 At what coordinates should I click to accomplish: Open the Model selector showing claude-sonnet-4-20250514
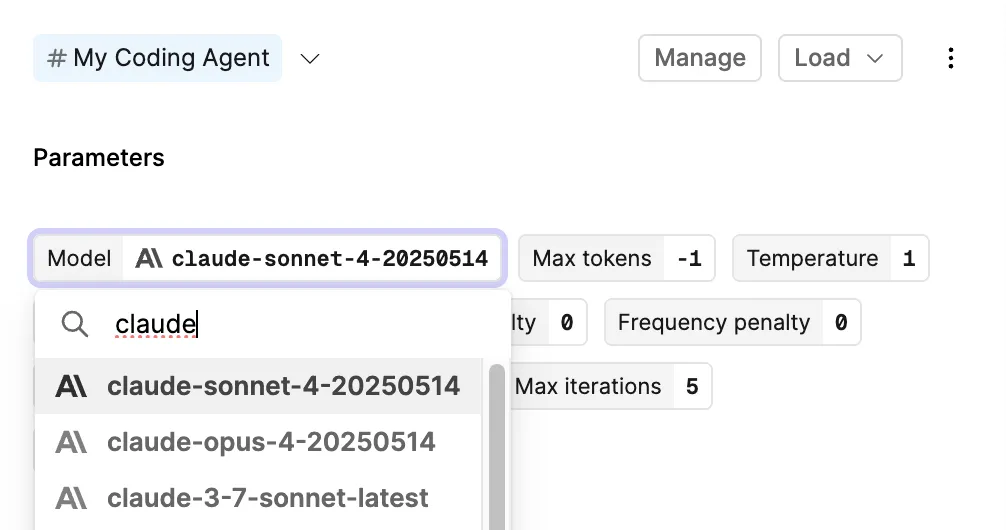(268, 259)
